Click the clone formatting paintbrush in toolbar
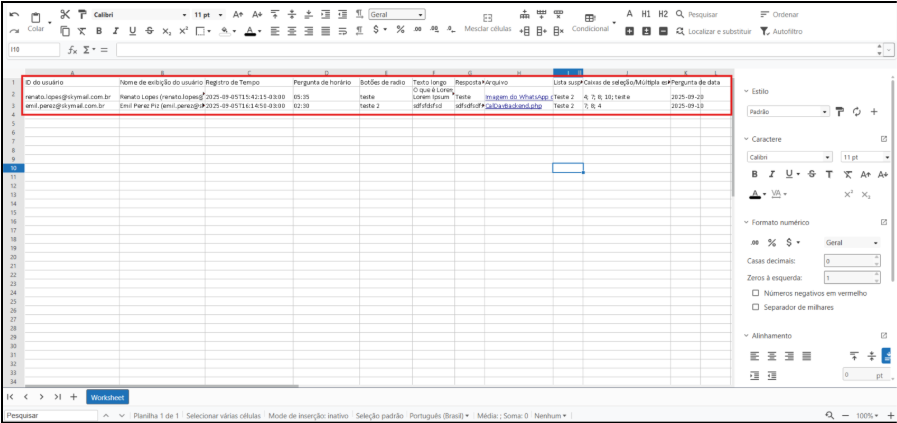 pyautogui.click(x=80, y=15)
